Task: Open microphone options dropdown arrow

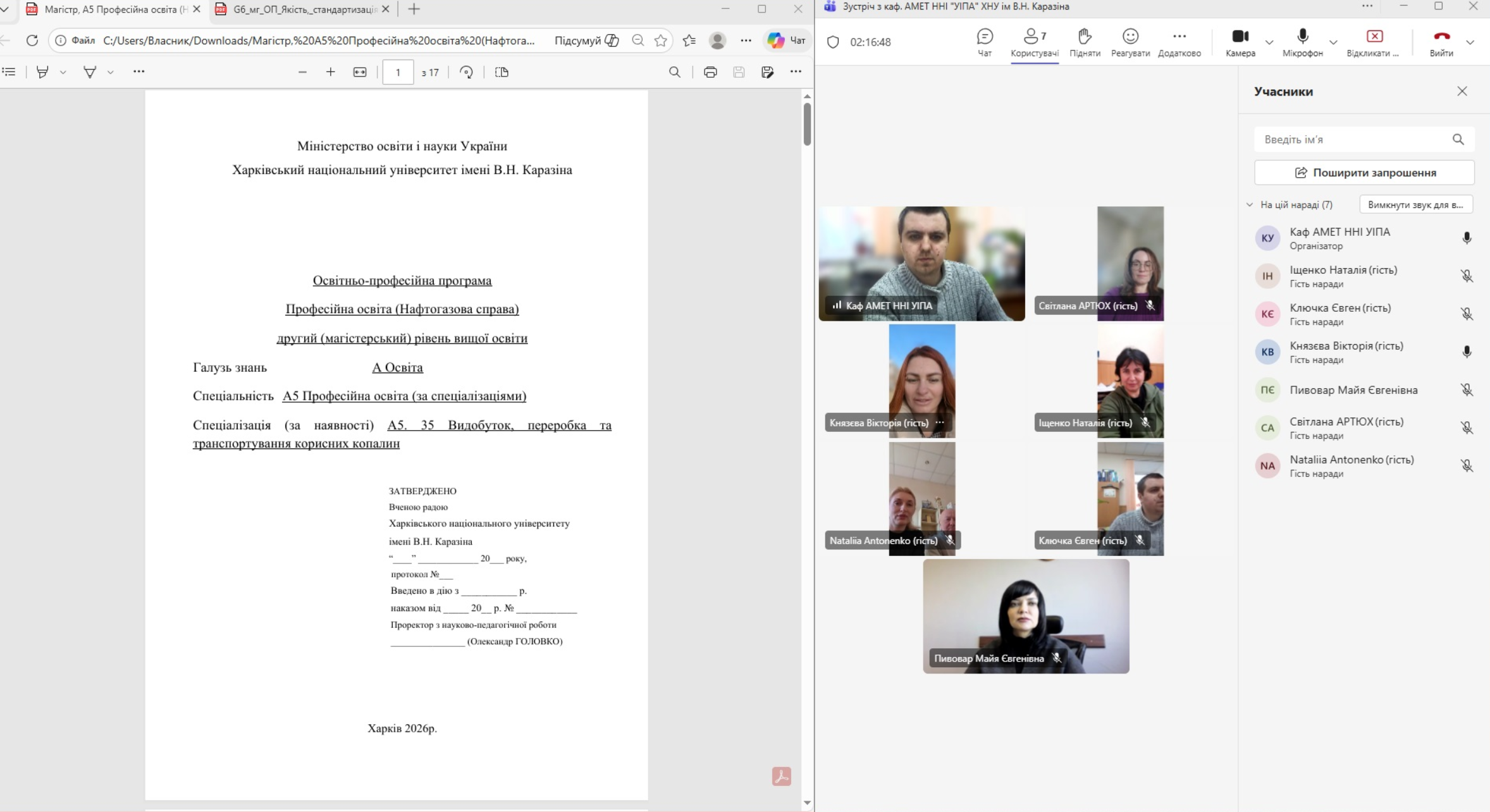Action: (1333, 42)
